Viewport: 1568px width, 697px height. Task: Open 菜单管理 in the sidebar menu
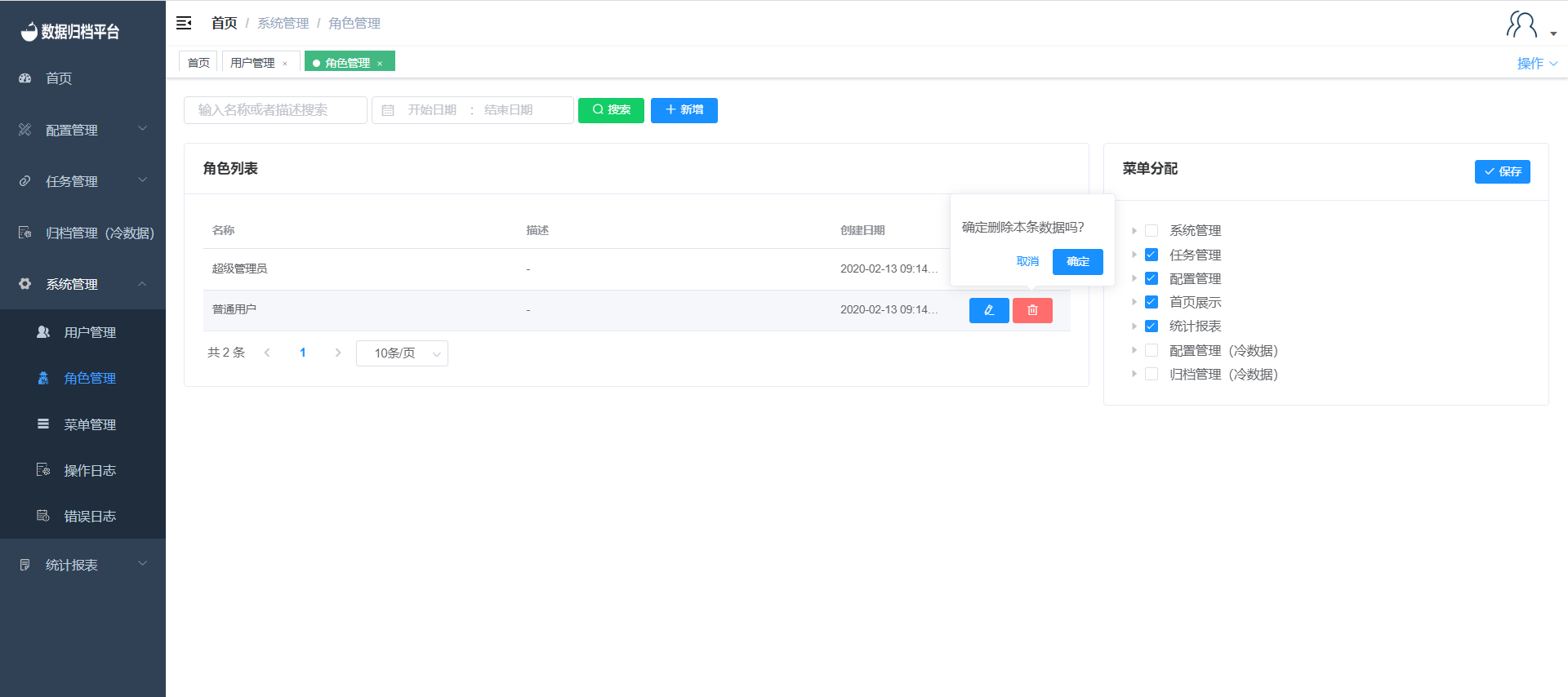click(90, 424)
